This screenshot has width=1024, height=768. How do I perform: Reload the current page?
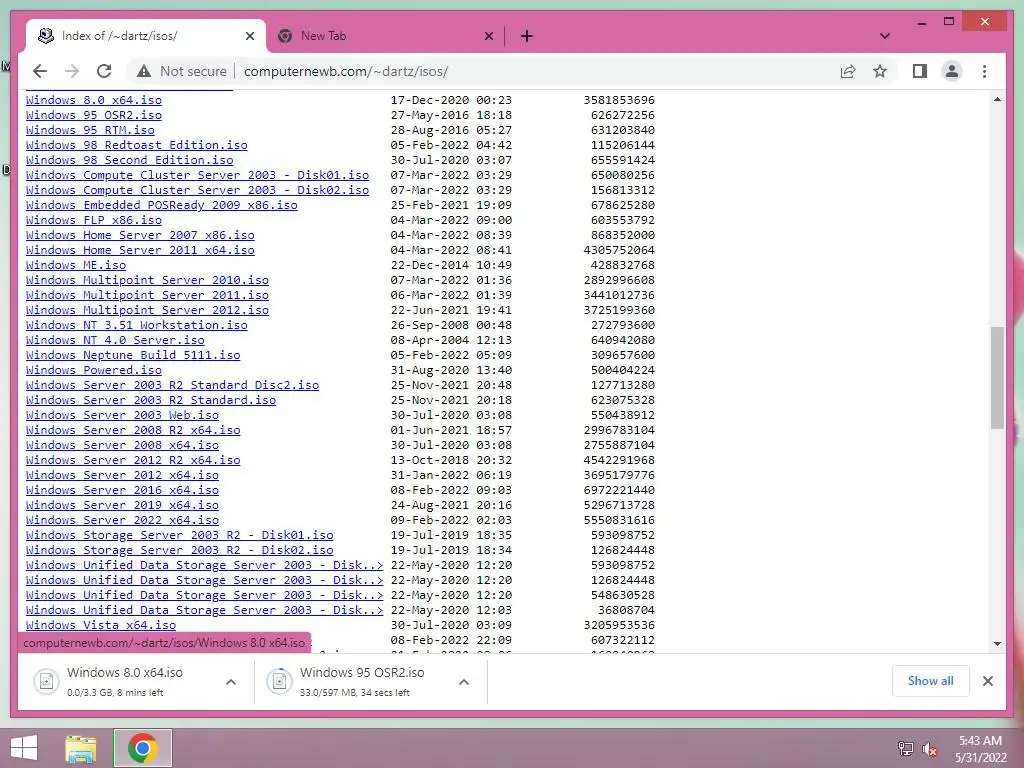pyautogui.click(x=104, y=71)
